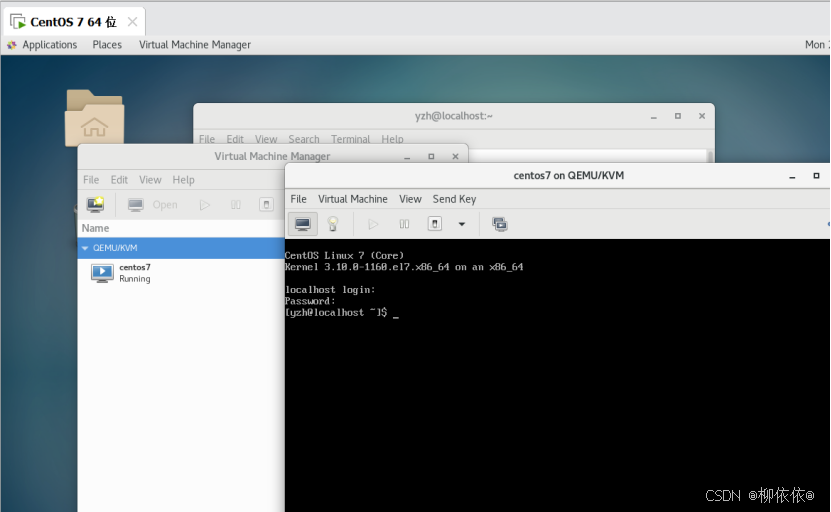Open the Terminal menu in the terminal window
The image size is (831, 512).
[x=350, y=139]
